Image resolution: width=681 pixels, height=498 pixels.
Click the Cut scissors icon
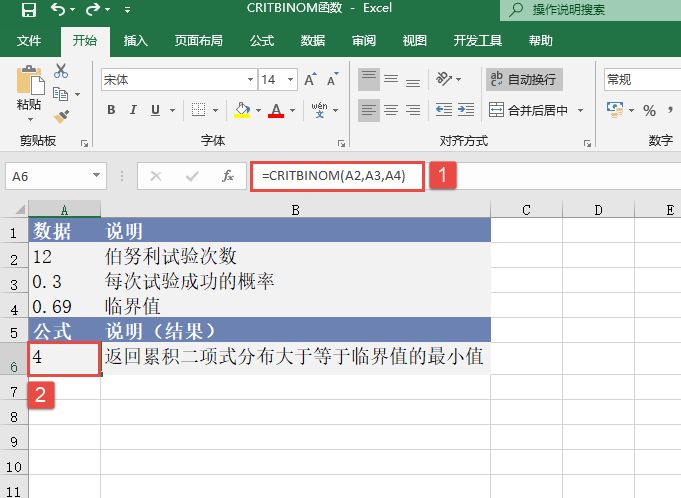(61, 71)
